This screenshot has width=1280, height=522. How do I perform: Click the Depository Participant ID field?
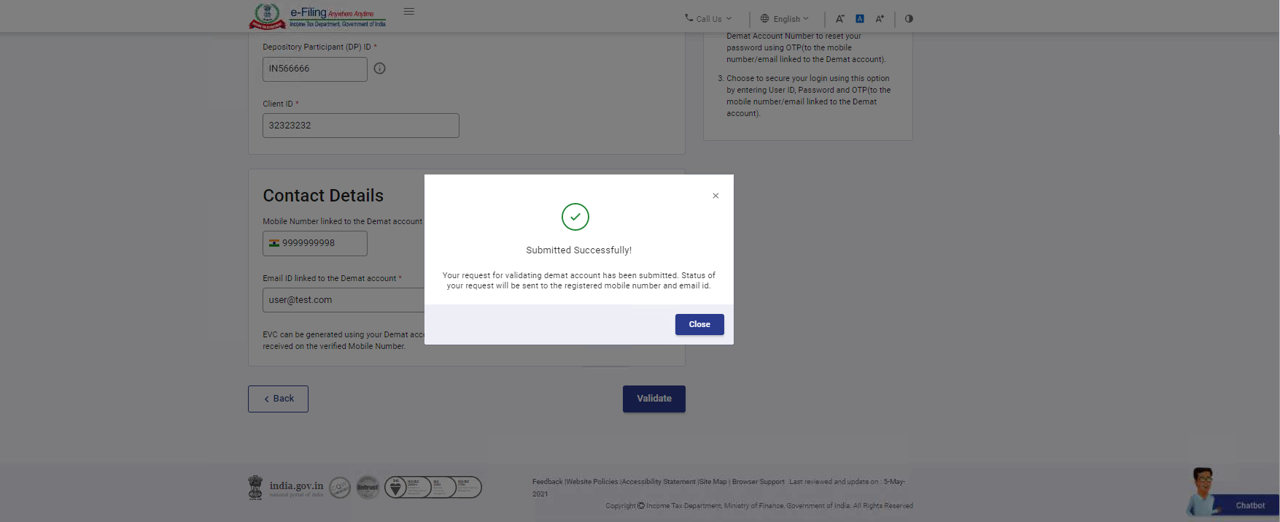(314, 69)
